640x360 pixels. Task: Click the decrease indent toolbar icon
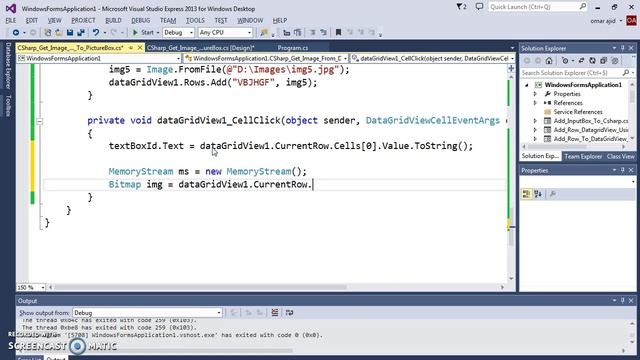(287, 32)
